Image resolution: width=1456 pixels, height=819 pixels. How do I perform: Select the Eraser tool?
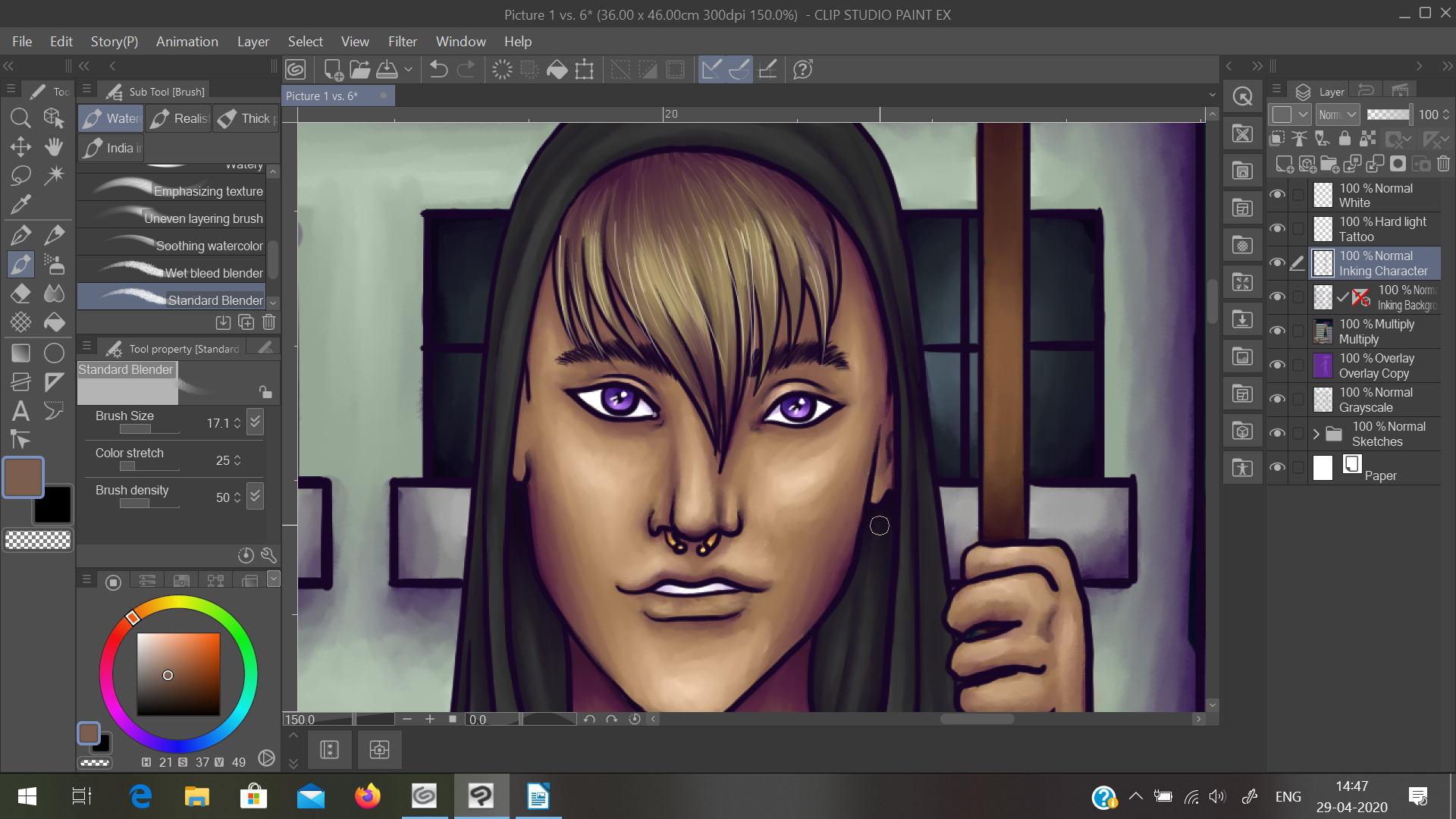tap(20, 293)
